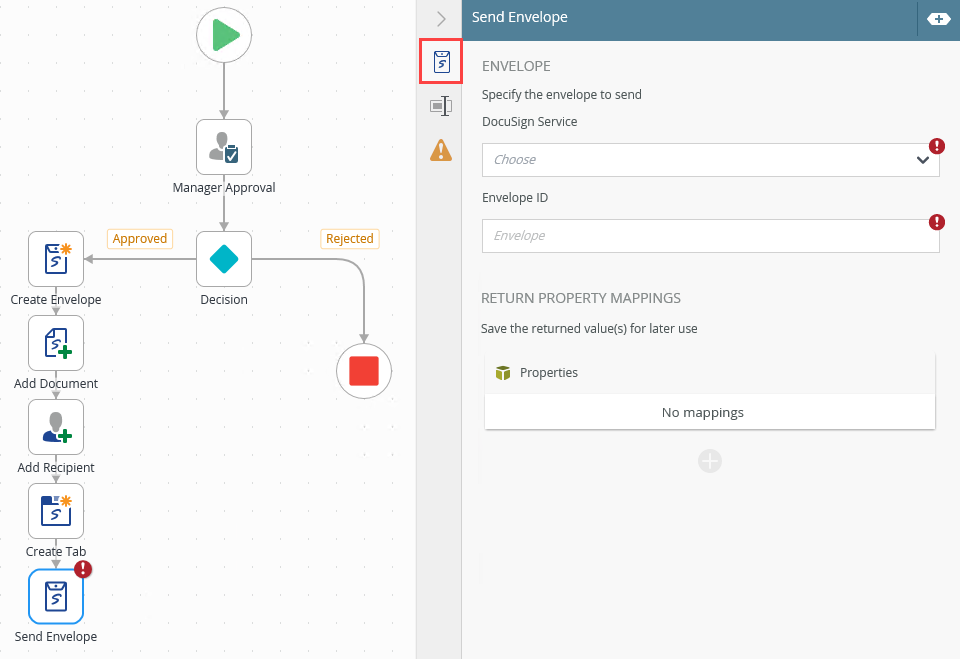The width and height of the screenshot is (960, 659).
Task: Collapse the configuration panel with chevron
Action: [441, 19]
